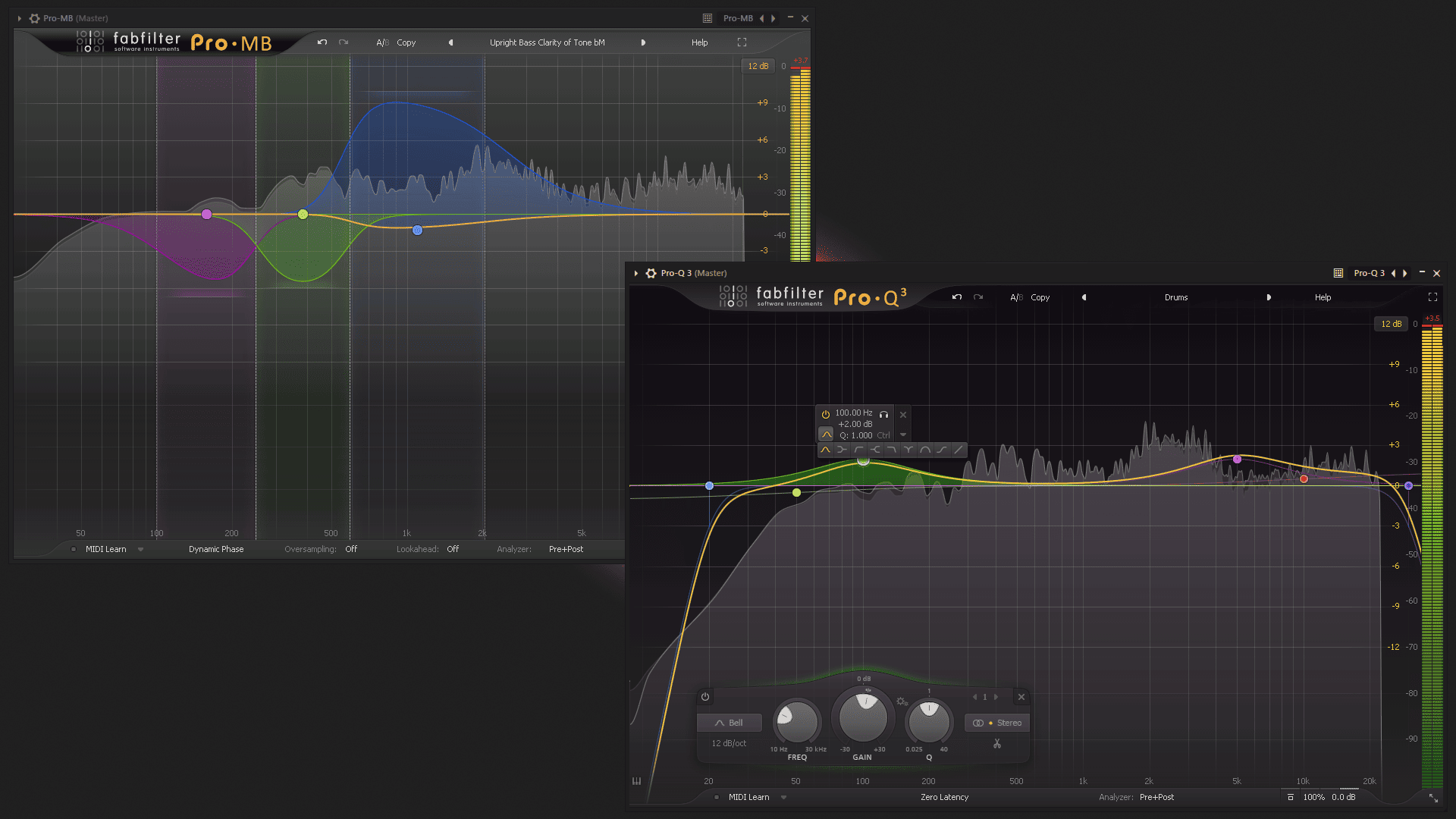
Task: Open the Bell shape selector dropdown
Action: pos(729,723)
